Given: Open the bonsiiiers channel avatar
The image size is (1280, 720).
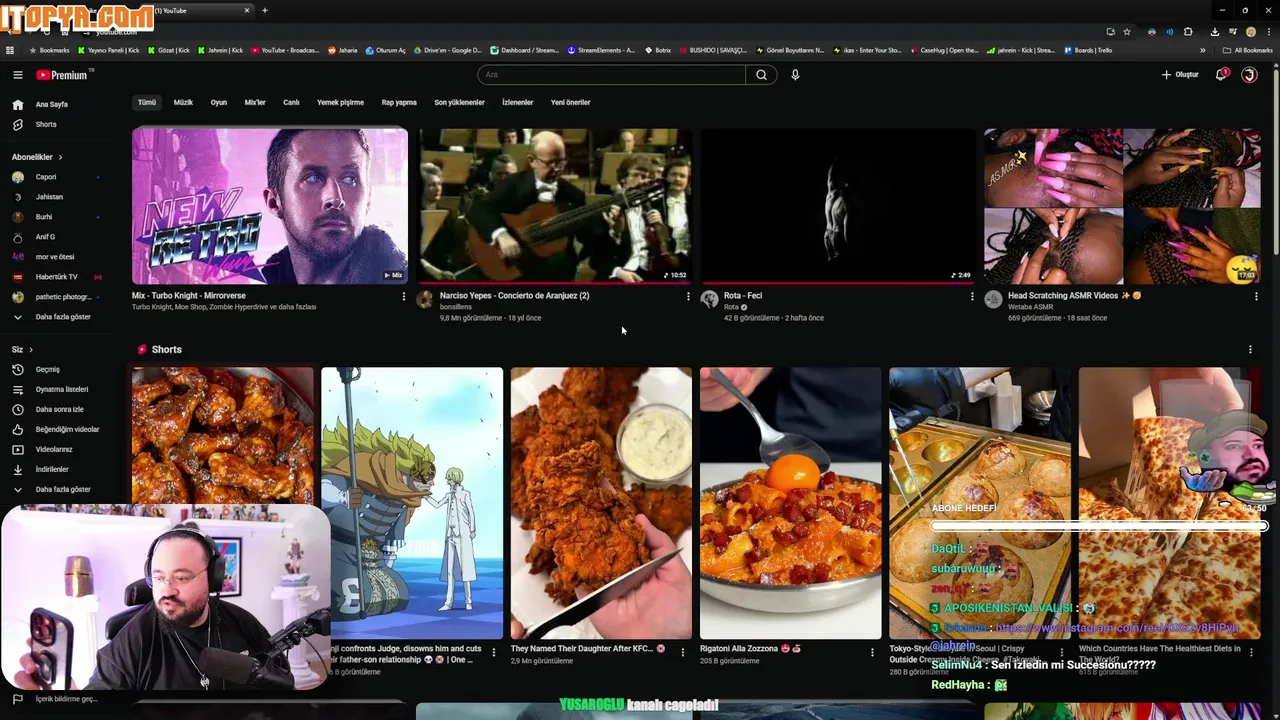Looking at the screenshot, I should 425,299.
